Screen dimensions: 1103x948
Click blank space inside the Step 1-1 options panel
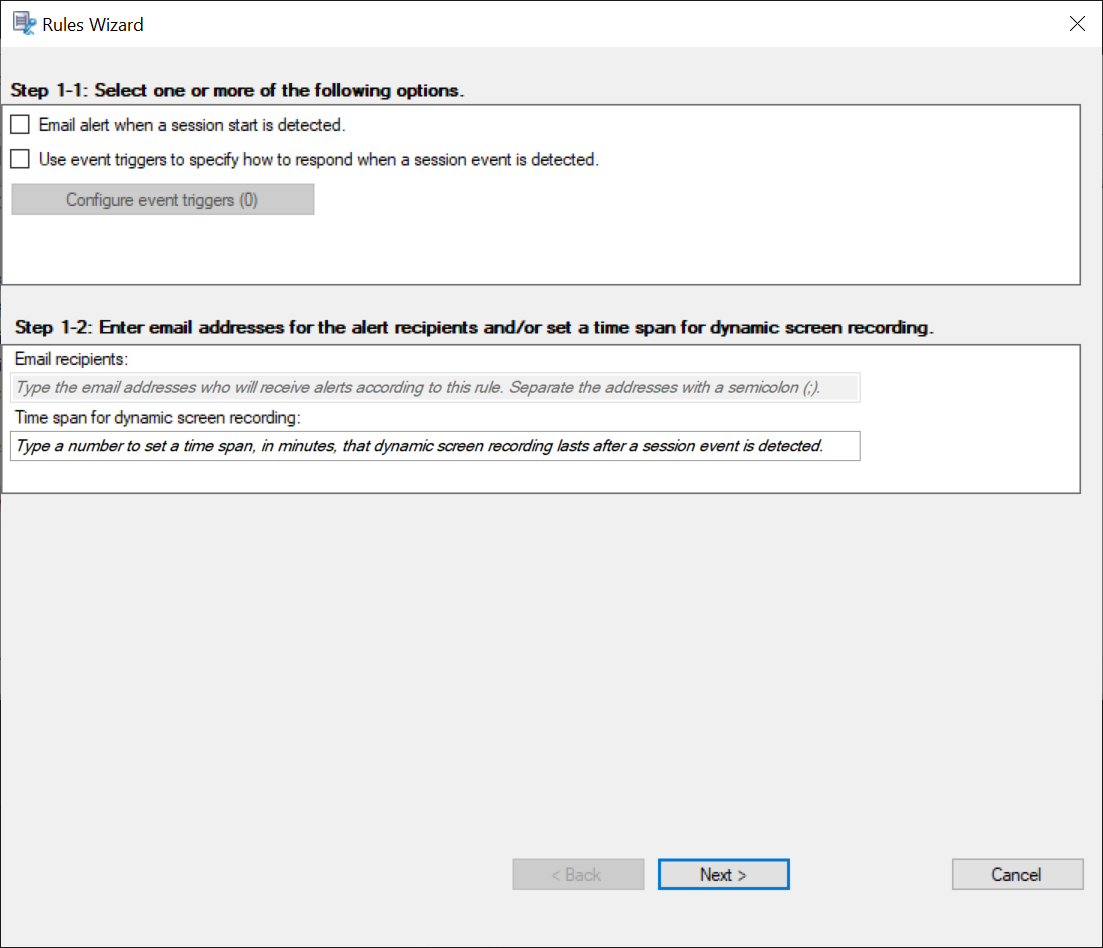[700, 240]
